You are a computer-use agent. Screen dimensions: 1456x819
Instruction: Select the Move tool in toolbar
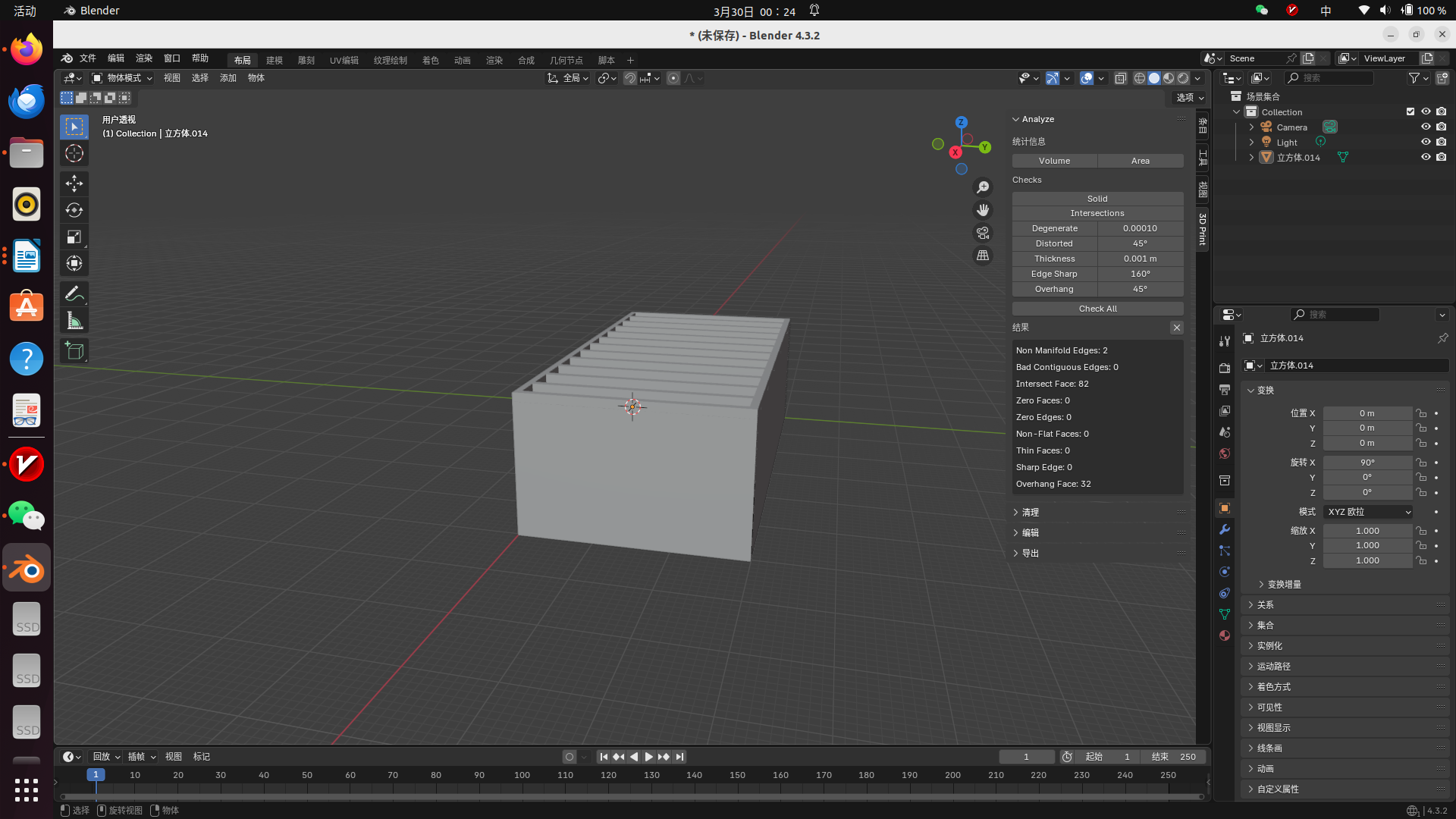click(74, 184)
